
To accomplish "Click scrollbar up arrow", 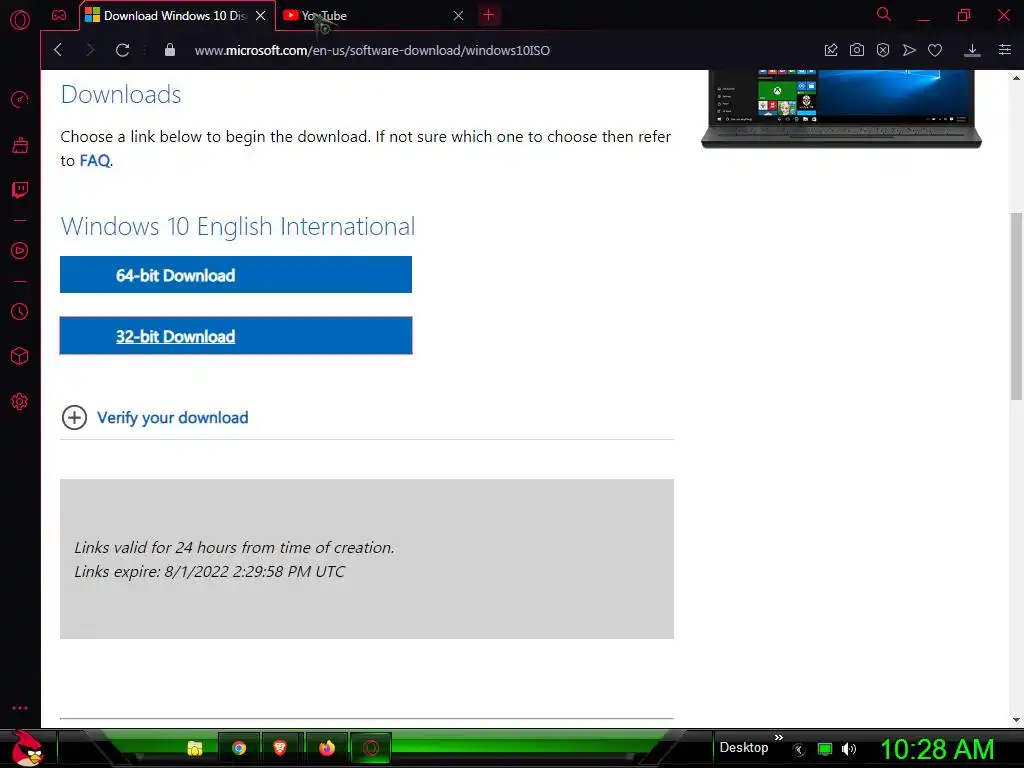I will (1016, 78).
